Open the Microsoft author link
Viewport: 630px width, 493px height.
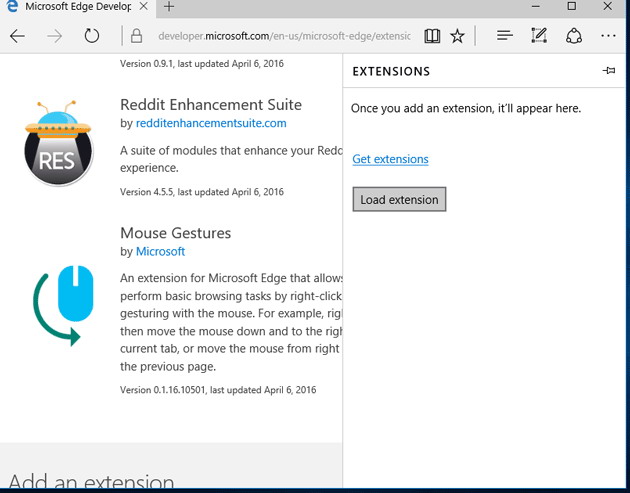[160, 252]
